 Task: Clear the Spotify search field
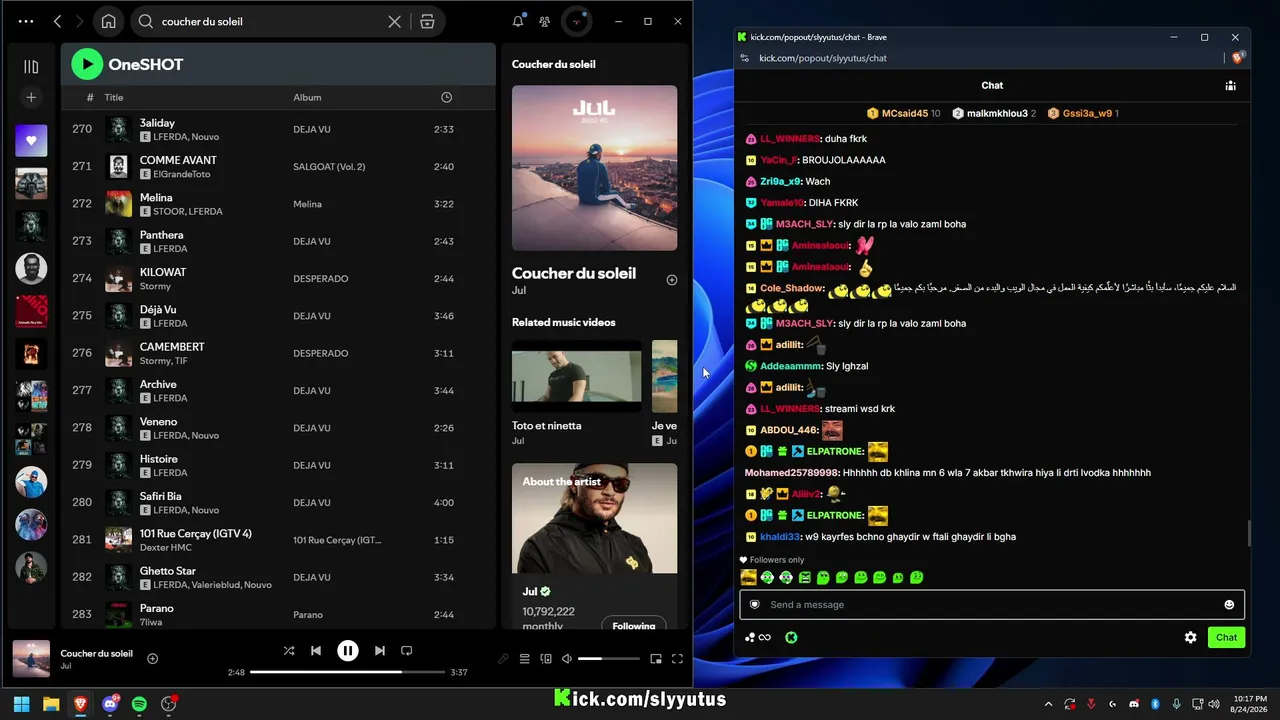[x=394, y=21]
